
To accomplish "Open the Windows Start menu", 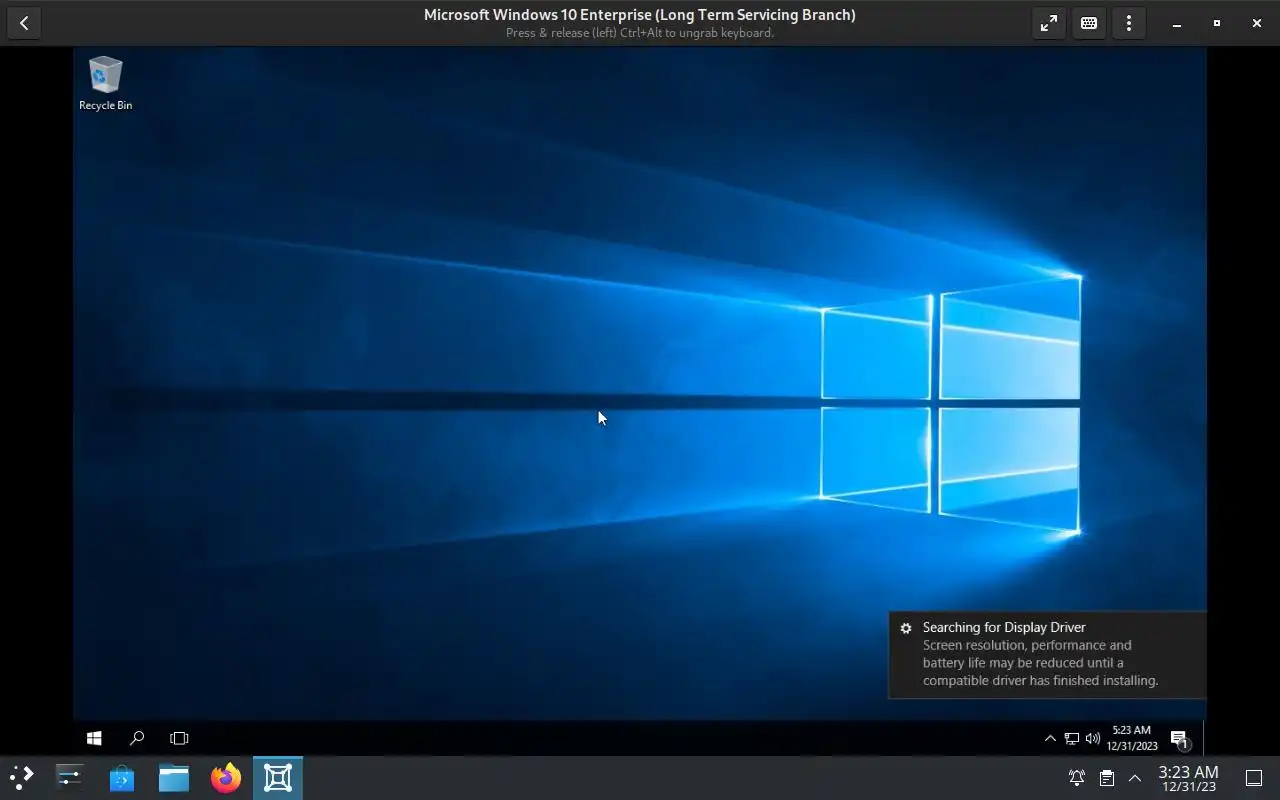I will tap(94, 738).
